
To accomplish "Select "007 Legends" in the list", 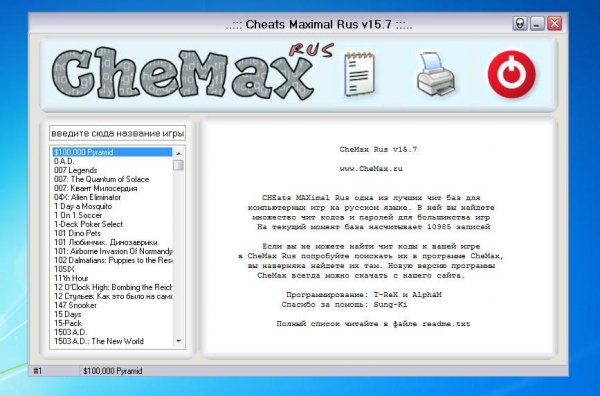I will [x=112, y=170].
